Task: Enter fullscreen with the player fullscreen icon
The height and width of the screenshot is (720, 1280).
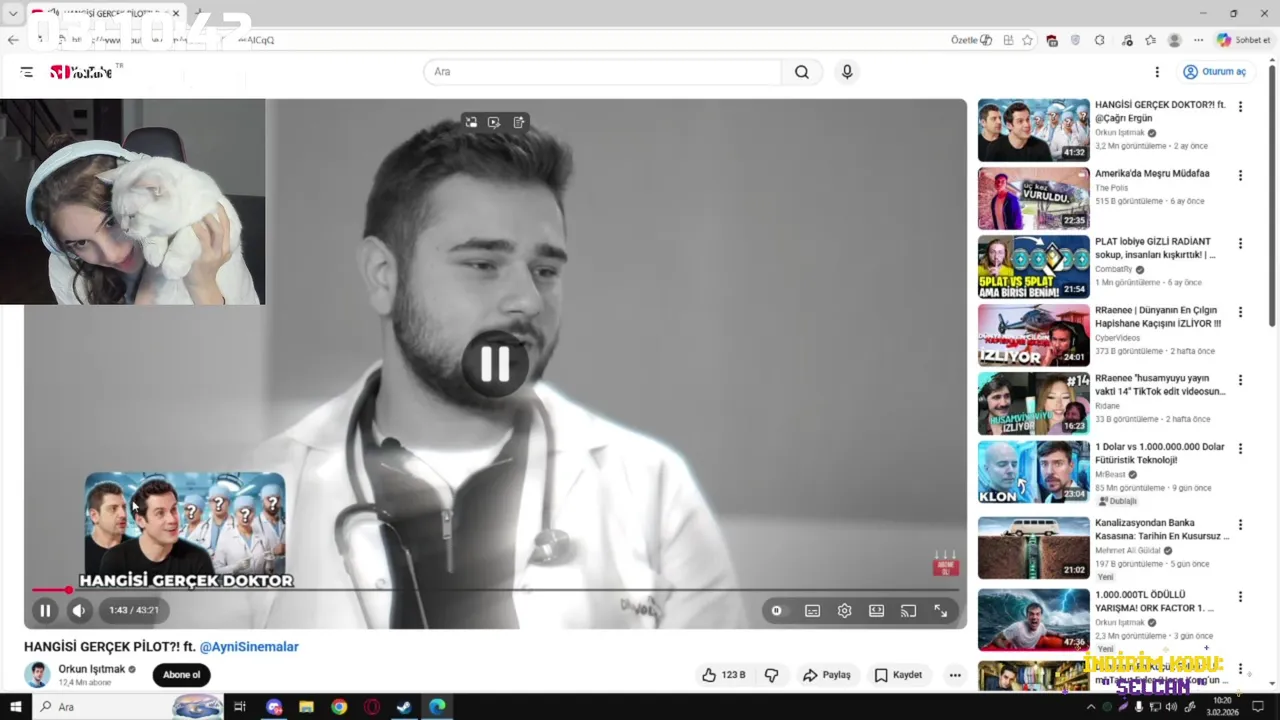Action: (941, 611)
